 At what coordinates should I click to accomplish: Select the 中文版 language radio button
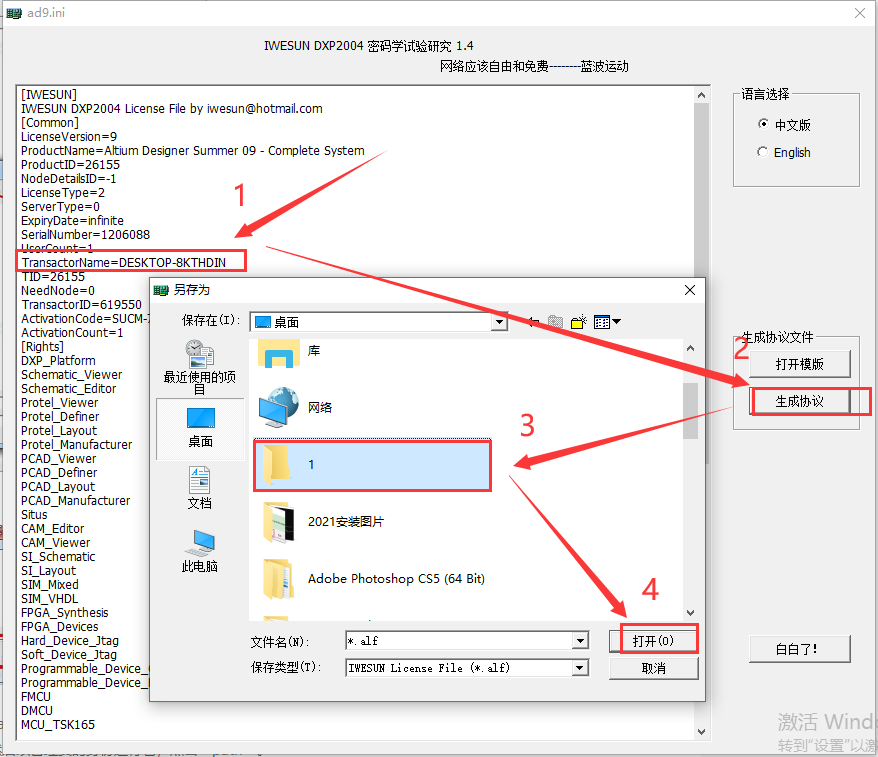(764, 125)
